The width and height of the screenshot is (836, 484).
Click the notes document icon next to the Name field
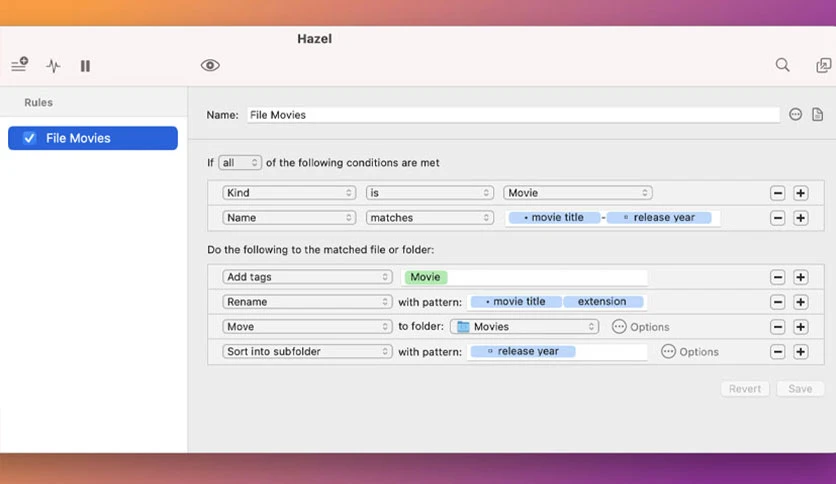click(x=817, y=115)
